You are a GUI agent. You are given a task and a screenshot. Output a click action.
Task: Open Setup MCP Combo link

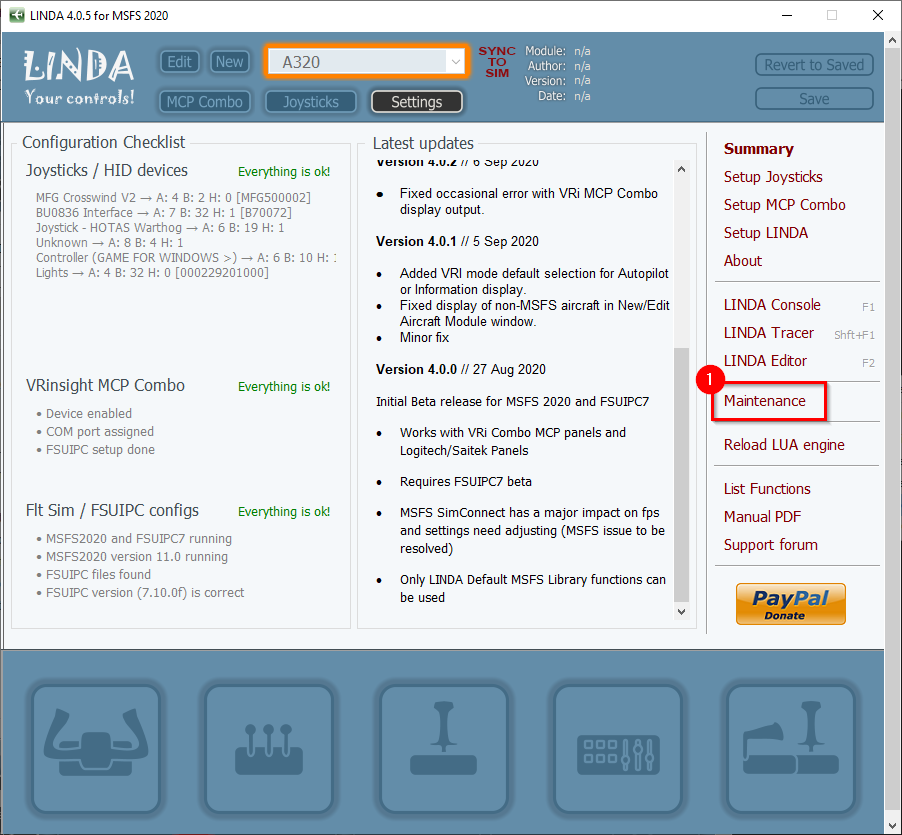(784, 205)
